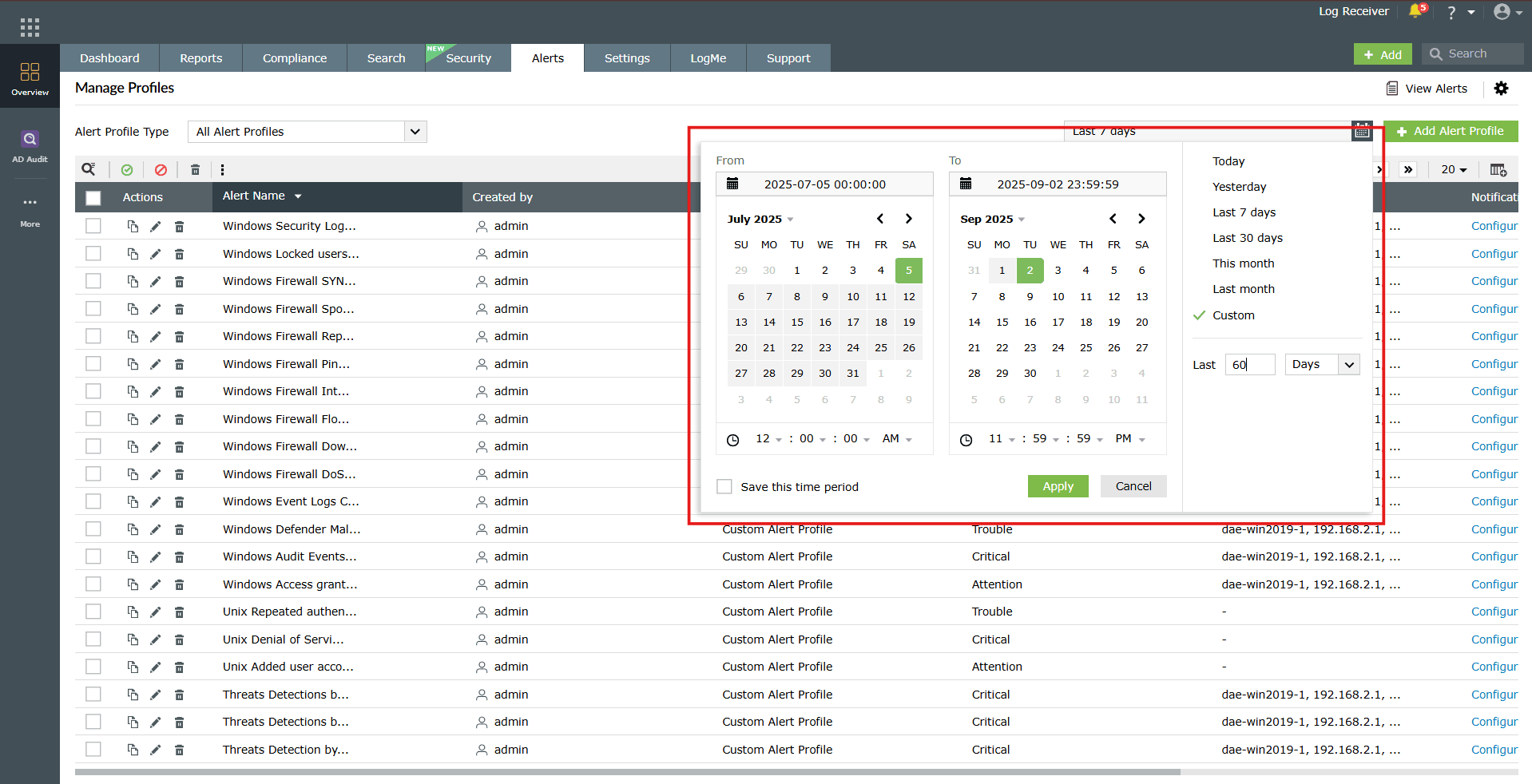The height and width of the screenshot is (784, 1532).
Task: Open the help question mark icon
Action: click(x=1451, y=12)
